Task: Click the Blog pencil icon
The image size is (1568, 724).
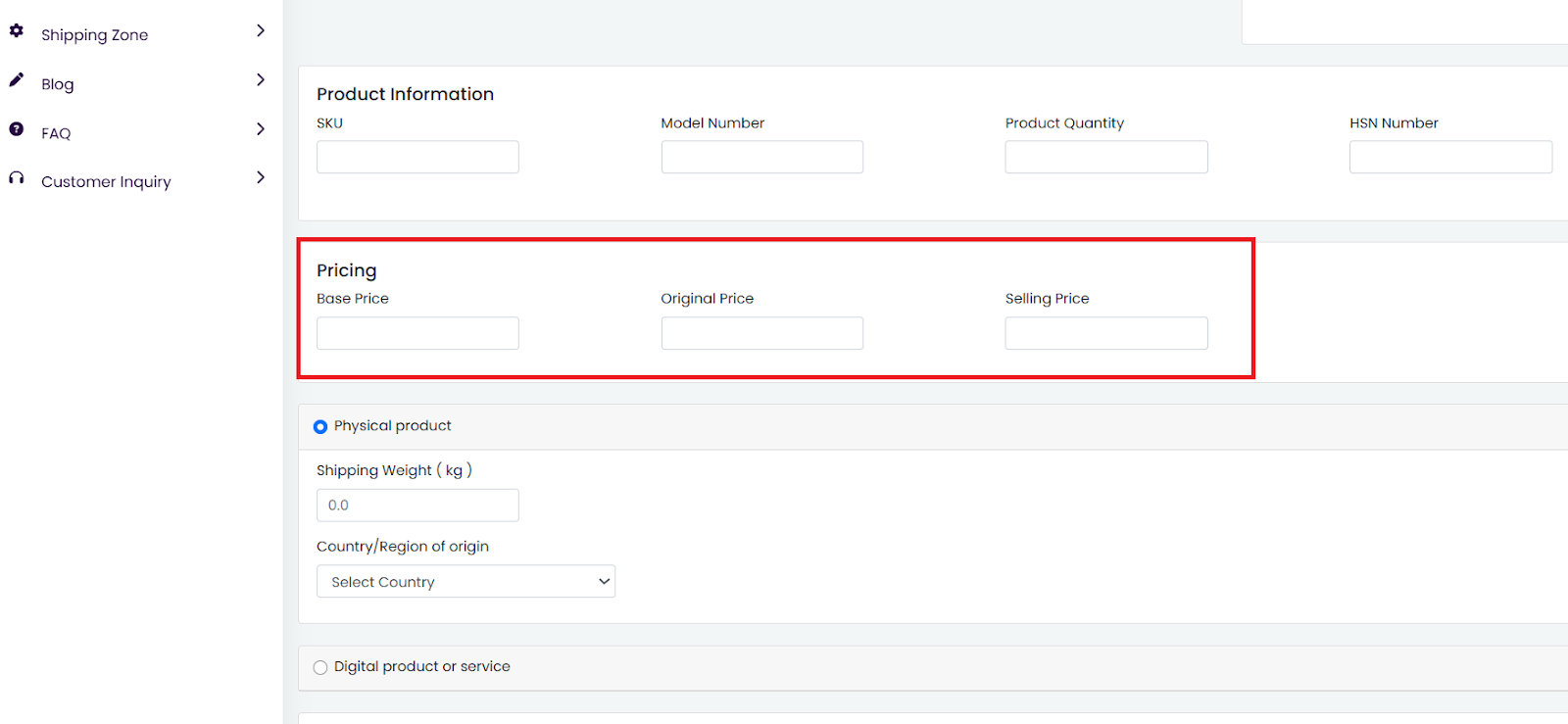Action: 17,80
